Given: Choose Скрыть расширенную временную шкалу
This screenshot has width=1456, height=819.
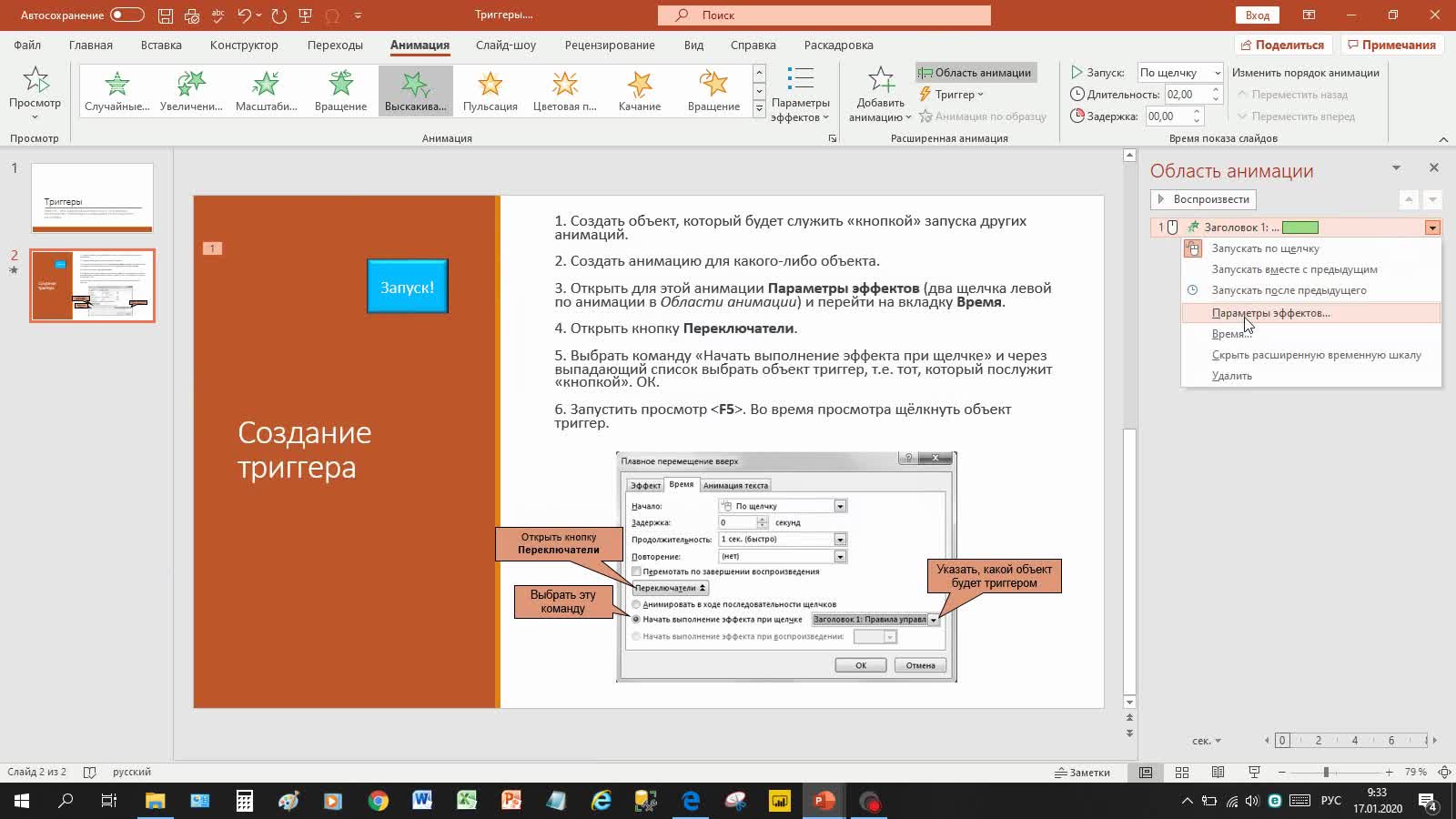Looking at the screenshot, I should click(1310, 355).
